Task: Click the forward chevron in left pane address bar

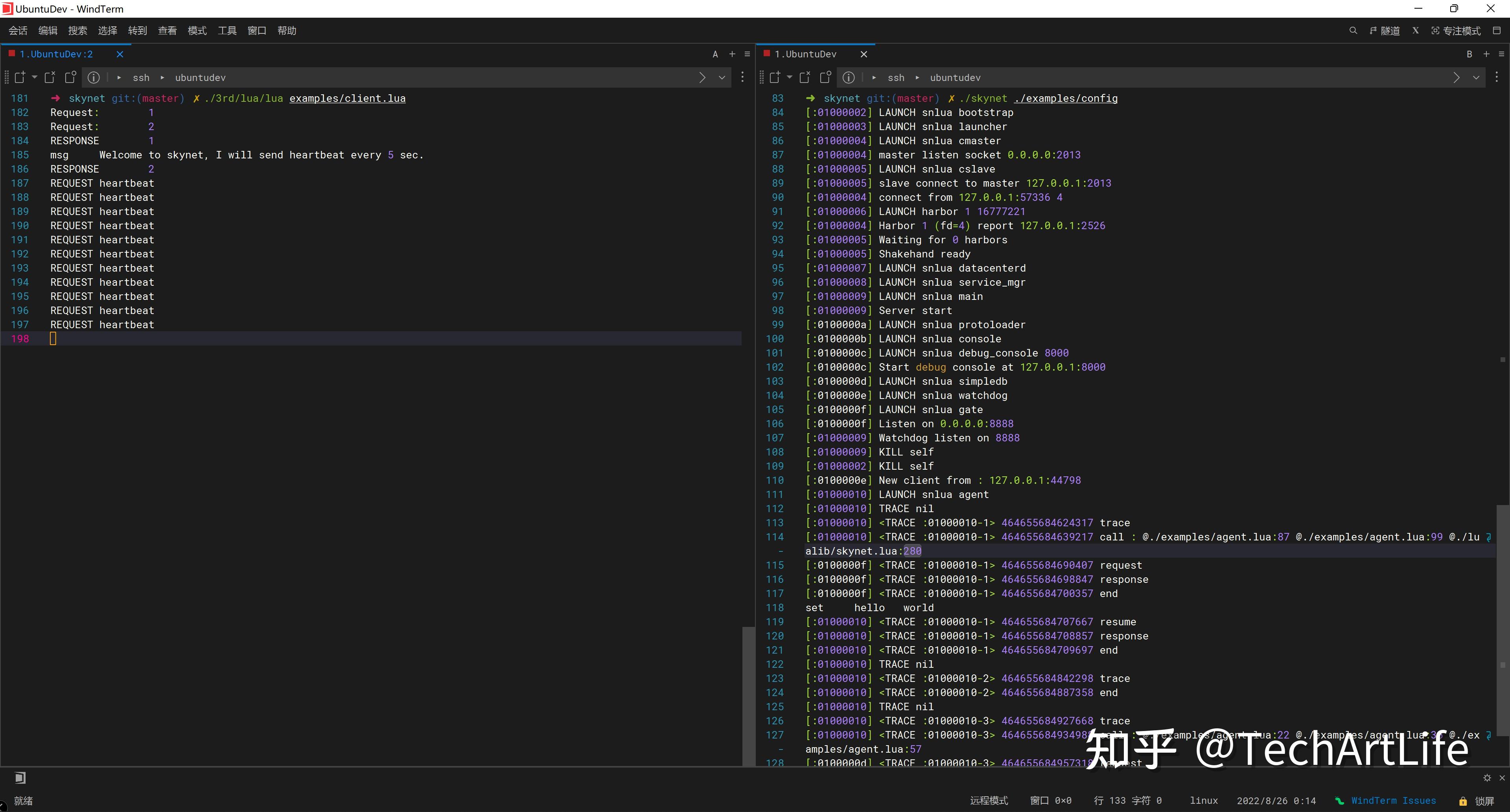Action: [702, 77]
